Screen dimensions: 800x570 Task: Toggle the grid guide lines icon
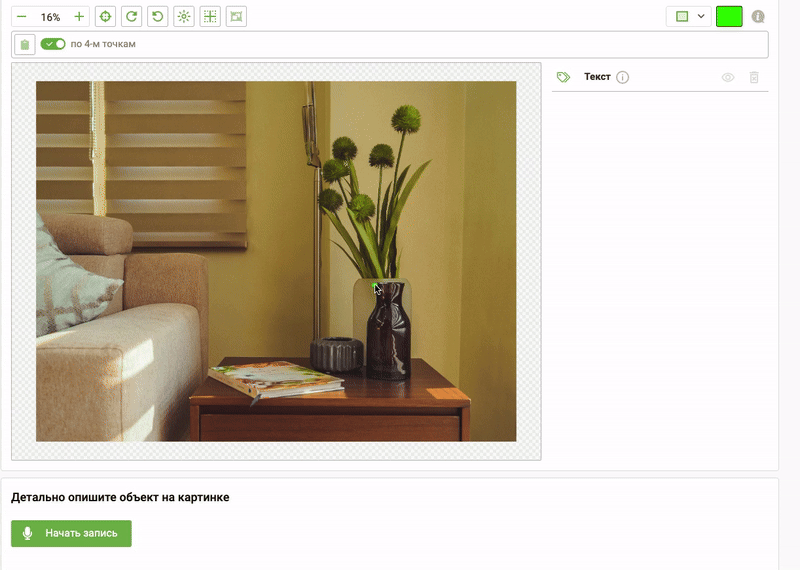(x=210, y=16)
